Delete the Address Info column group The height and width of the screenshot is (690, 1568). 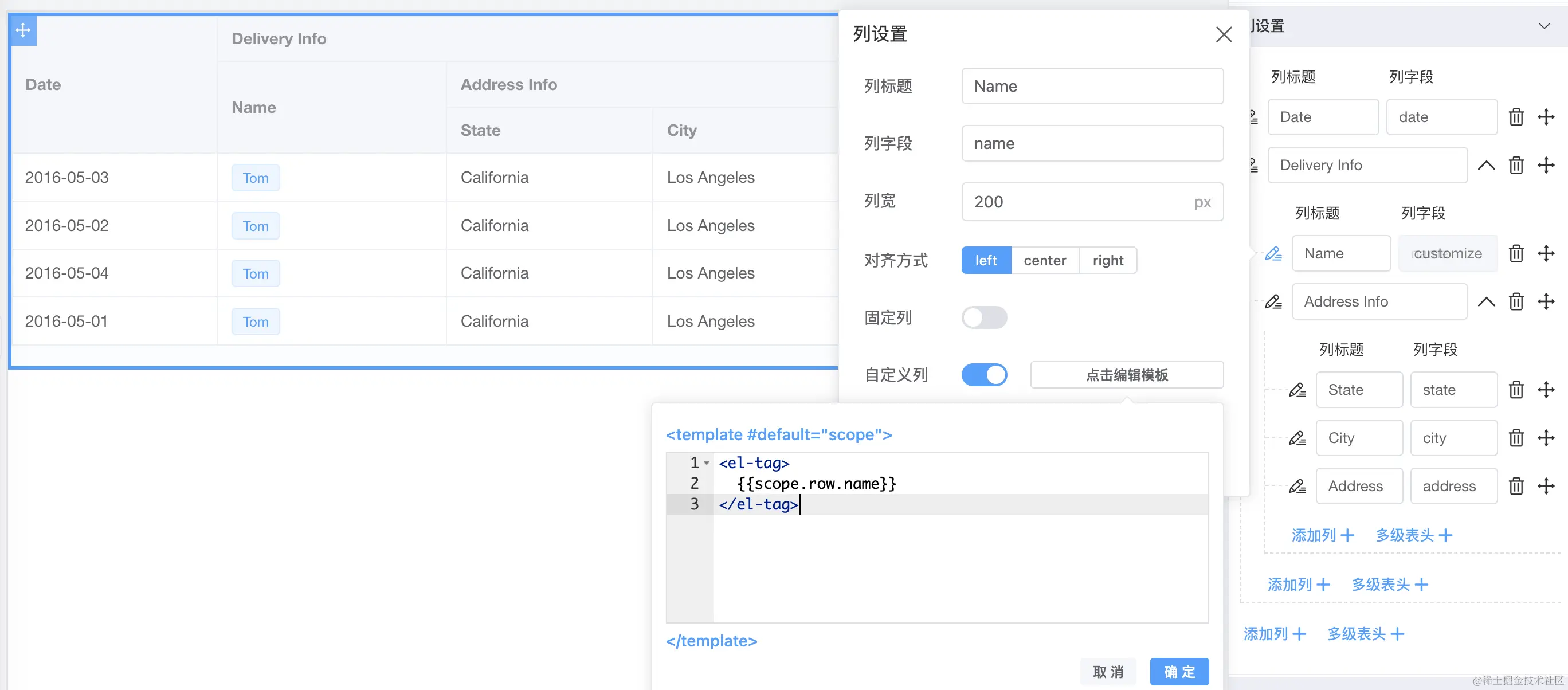click(1516, 301)
